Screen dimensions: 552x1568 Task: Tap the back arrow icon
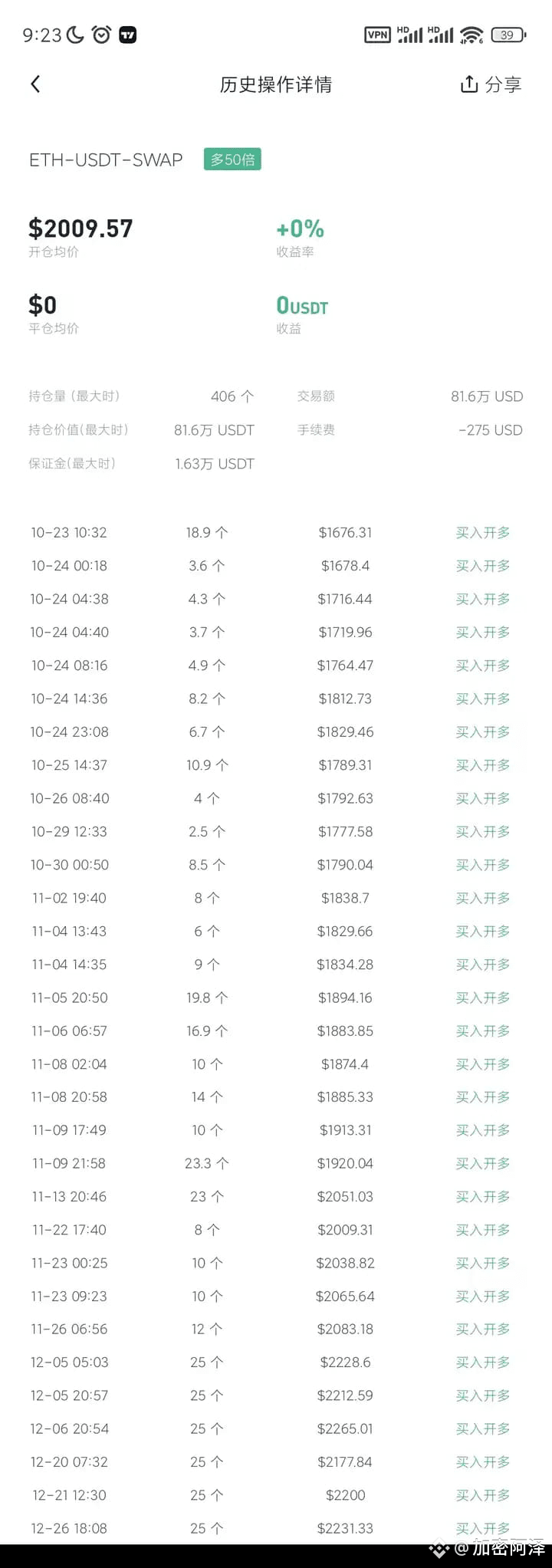tap(35, 84)
